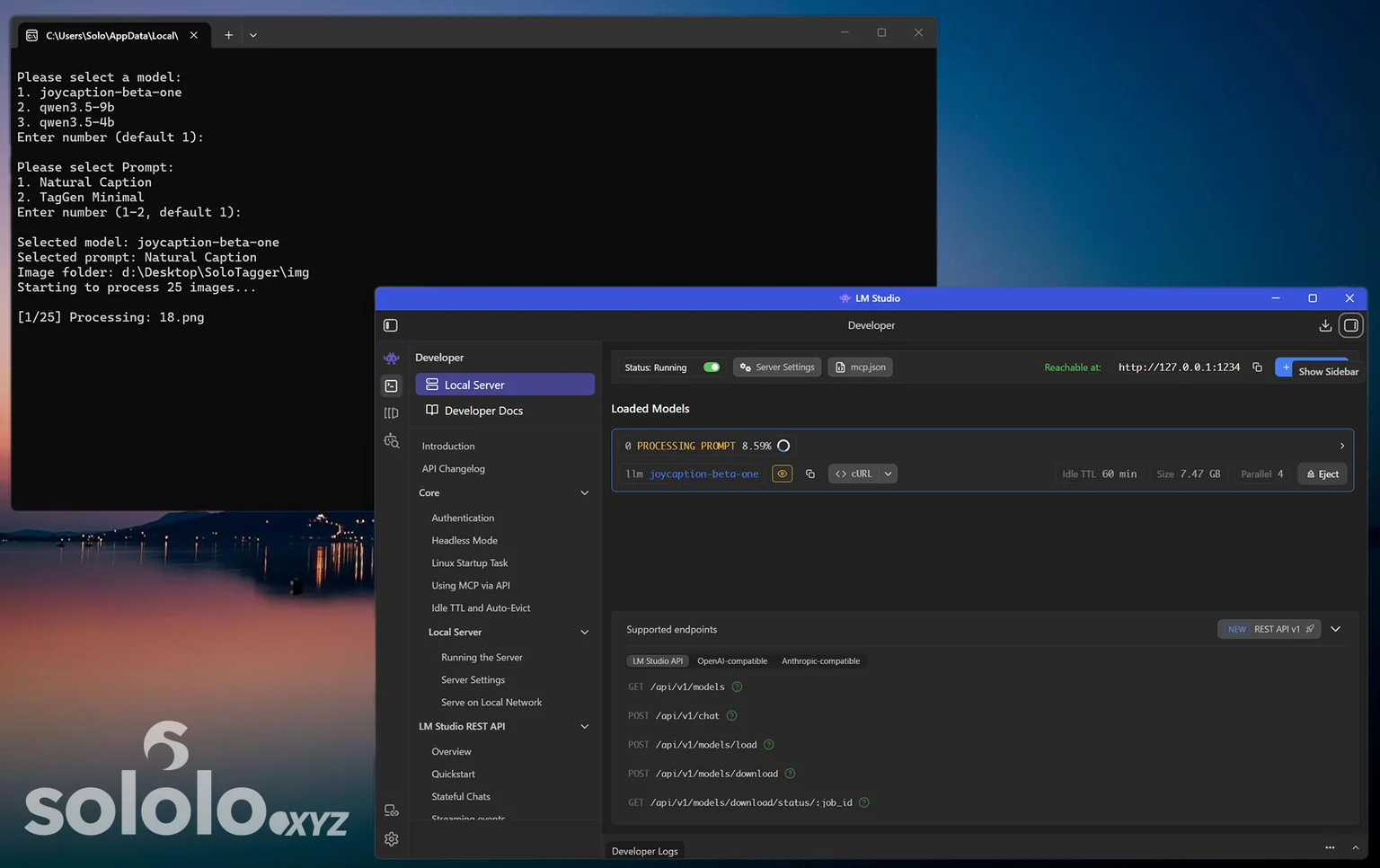Open the Developer Logs tab

click(x=645, y=851)
